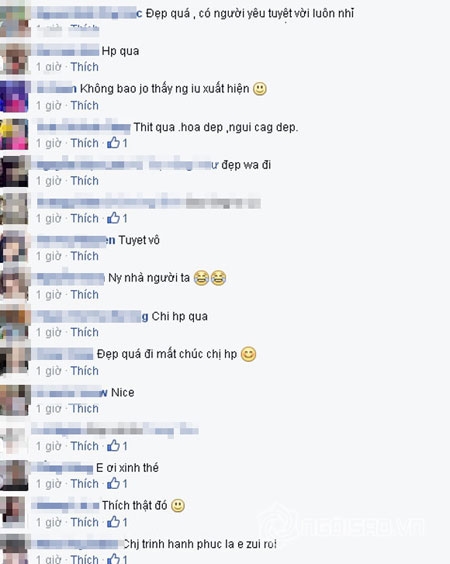
Task: Open avatar of 'Tuyet vô' commenter
Action: (14, 248)
